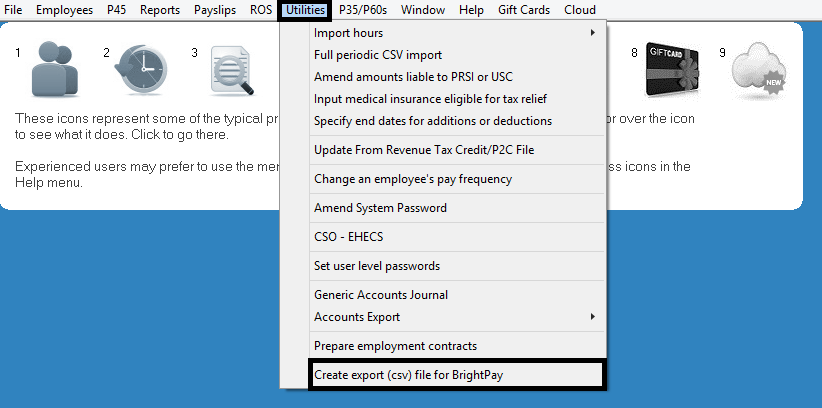Screen dimensions: 822x408
Task: Expand the Import hours submenu
Action: [x=457, y=33]
